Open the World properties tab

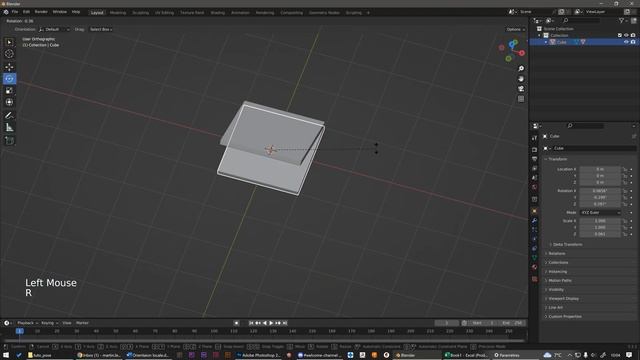534,187
